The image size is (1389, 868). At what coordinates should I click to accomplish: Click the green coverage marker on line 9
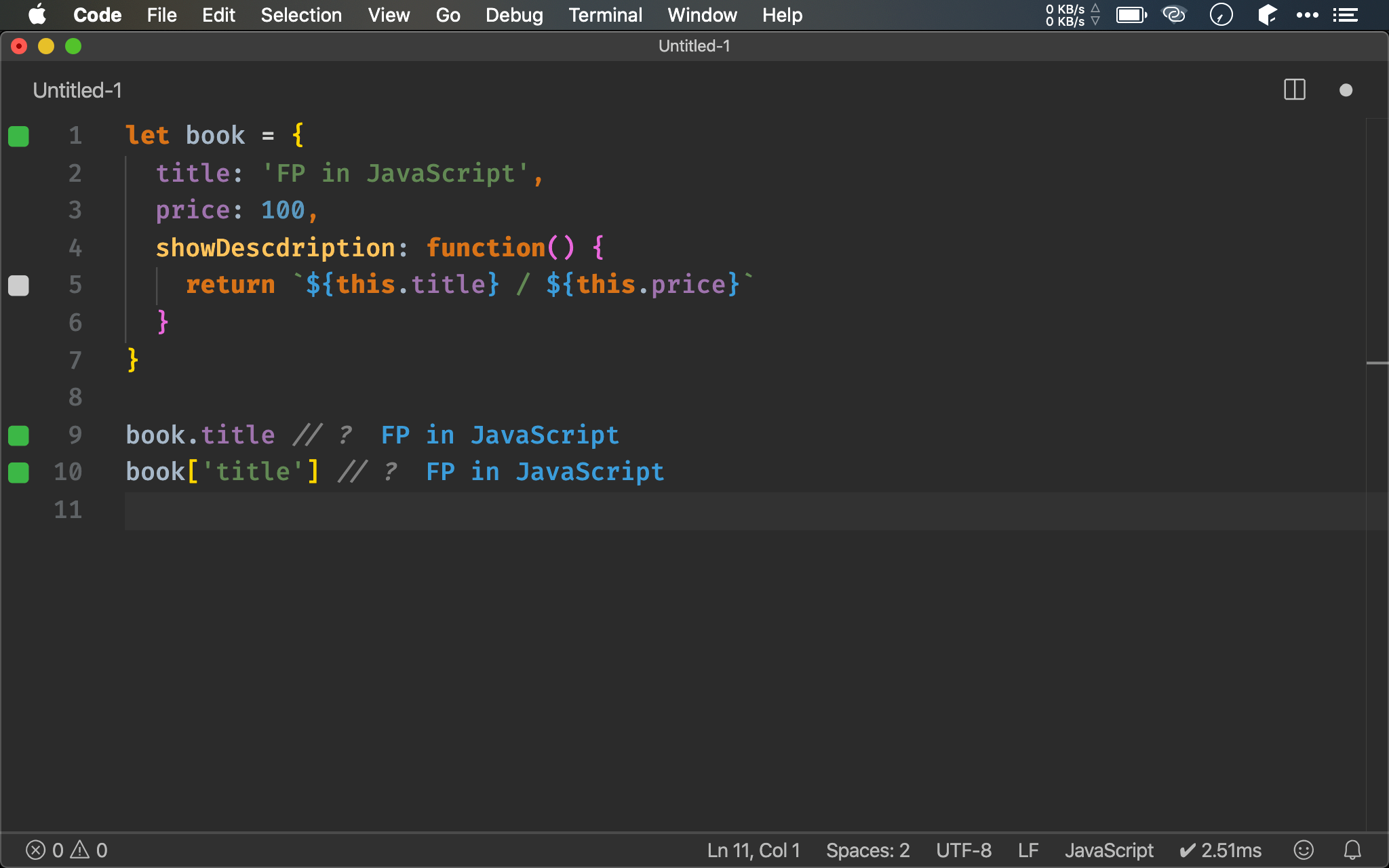(18, 435)
